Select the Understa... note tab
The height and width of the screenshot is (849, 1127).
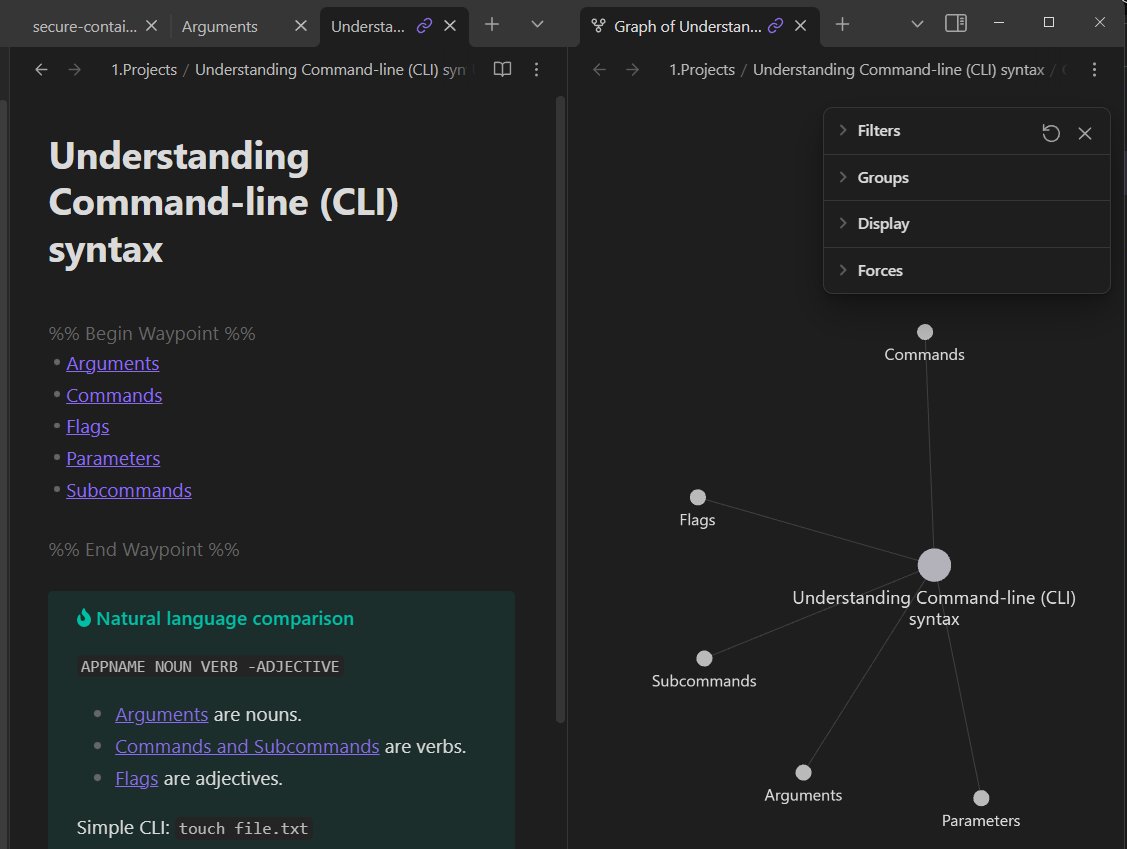[367, 27]
